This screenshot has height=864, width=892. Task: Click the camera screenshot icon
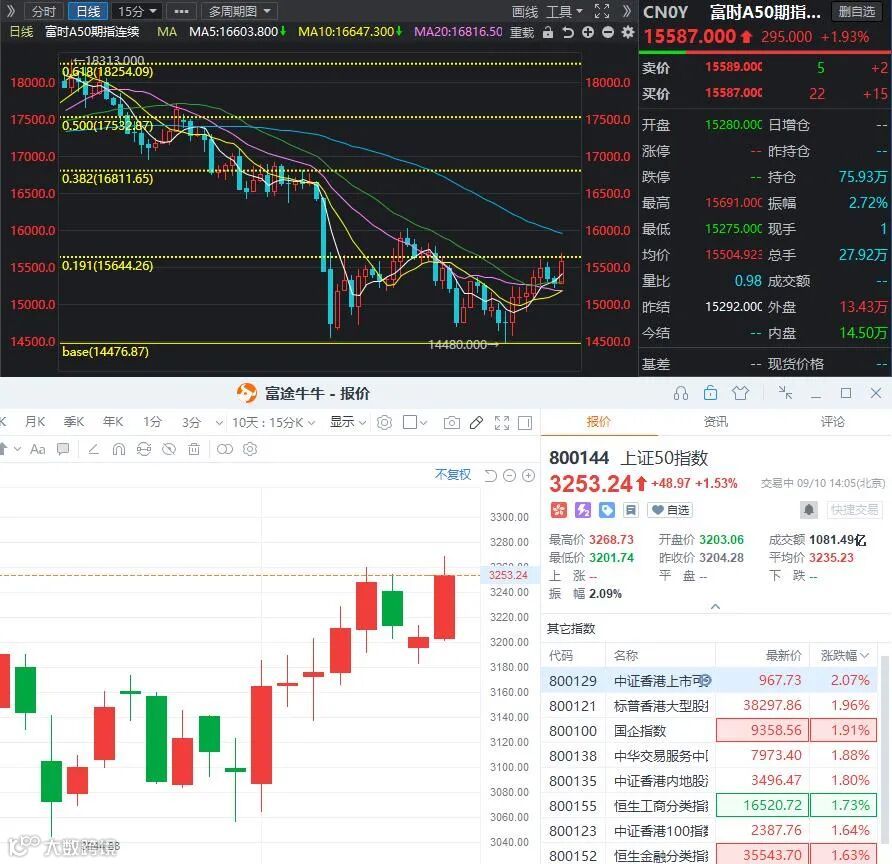pyautogui.click(x=452, y=423)
